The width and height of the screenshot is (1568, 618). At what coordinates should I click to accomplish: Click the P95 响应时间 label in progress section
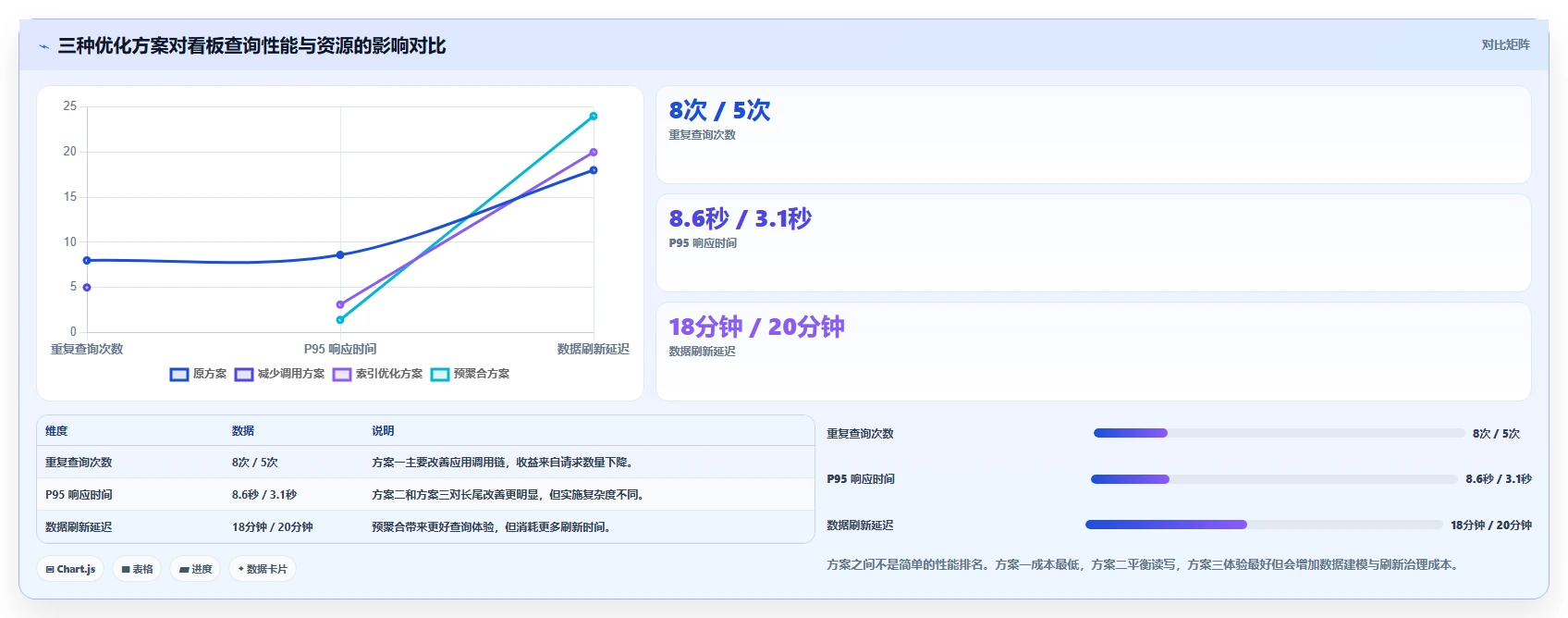coord(861,479)
